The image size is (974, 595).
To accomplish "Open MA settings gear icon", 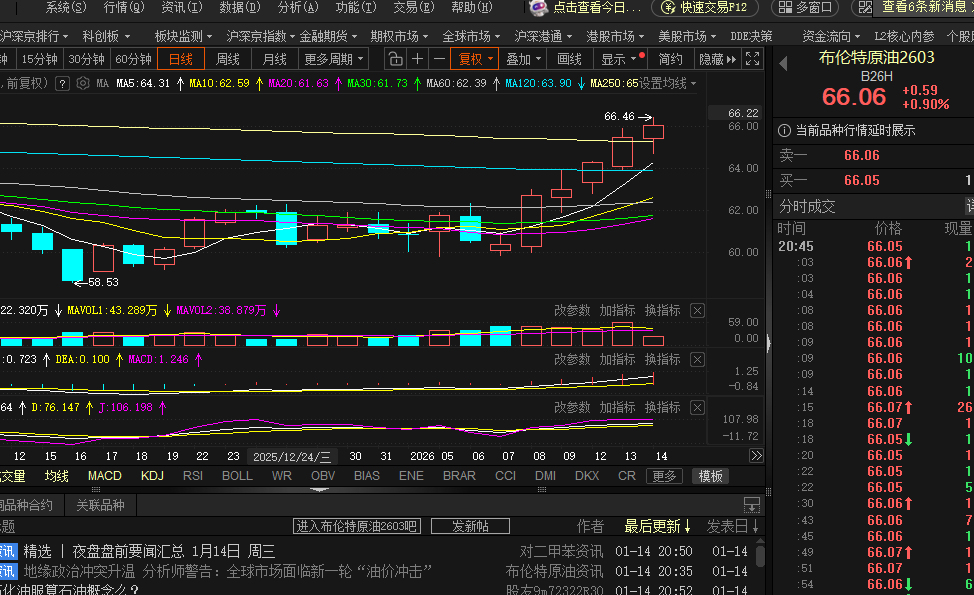I will click(83, 83).
